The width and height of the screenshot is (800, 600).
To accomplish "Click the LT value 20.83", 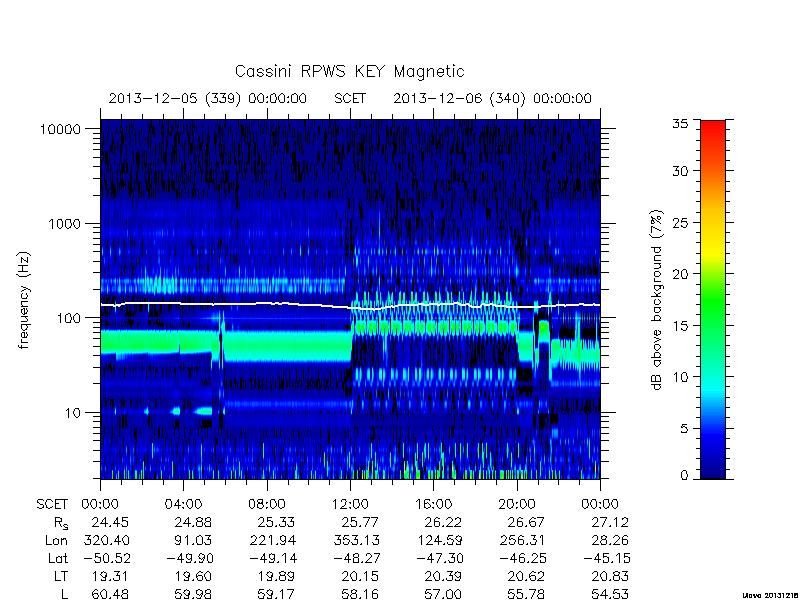I will click(x=610, y=576).
